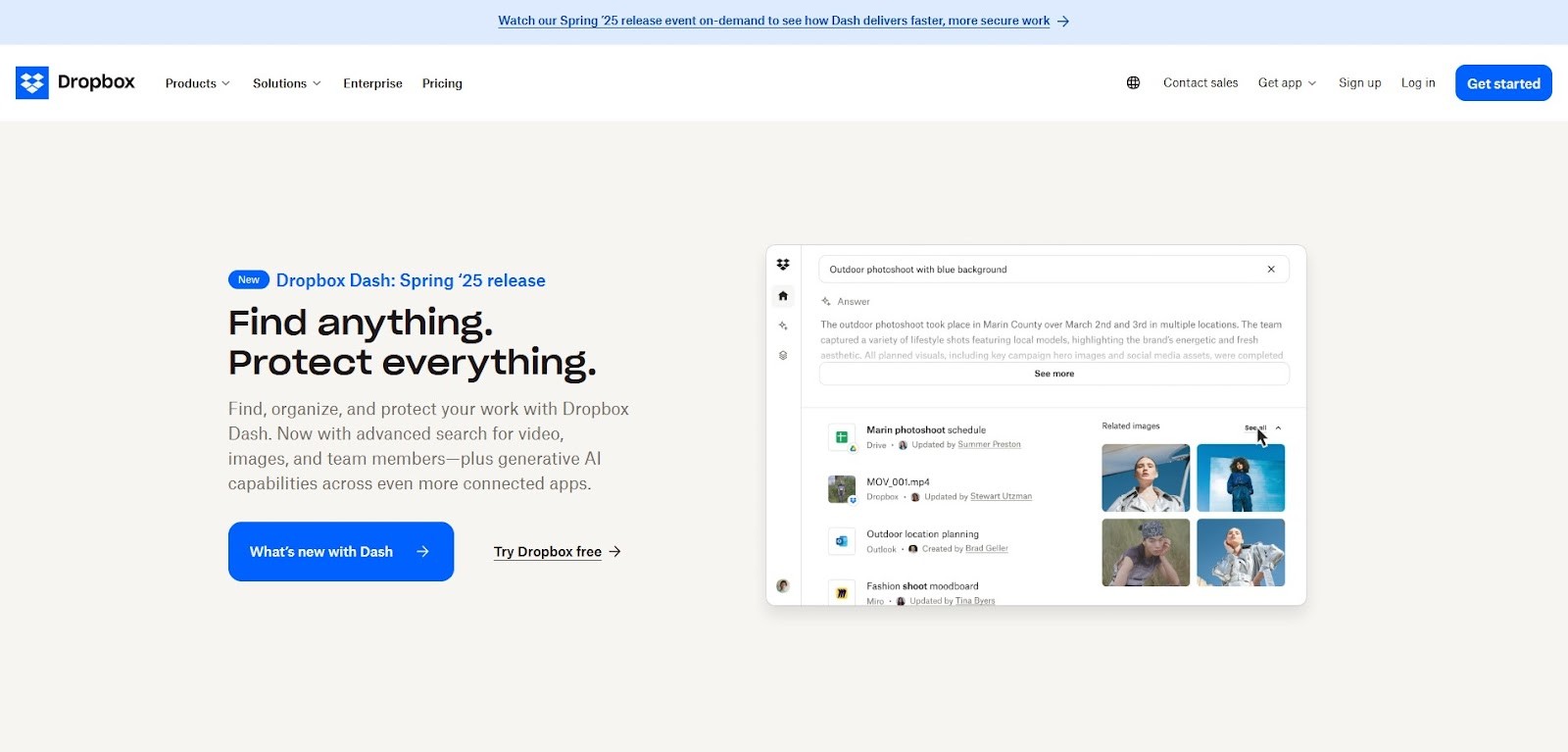The image size is (1568, 752).
Task: Click the Outlook icon for Outdoor location planning
Action: point(841,540)
